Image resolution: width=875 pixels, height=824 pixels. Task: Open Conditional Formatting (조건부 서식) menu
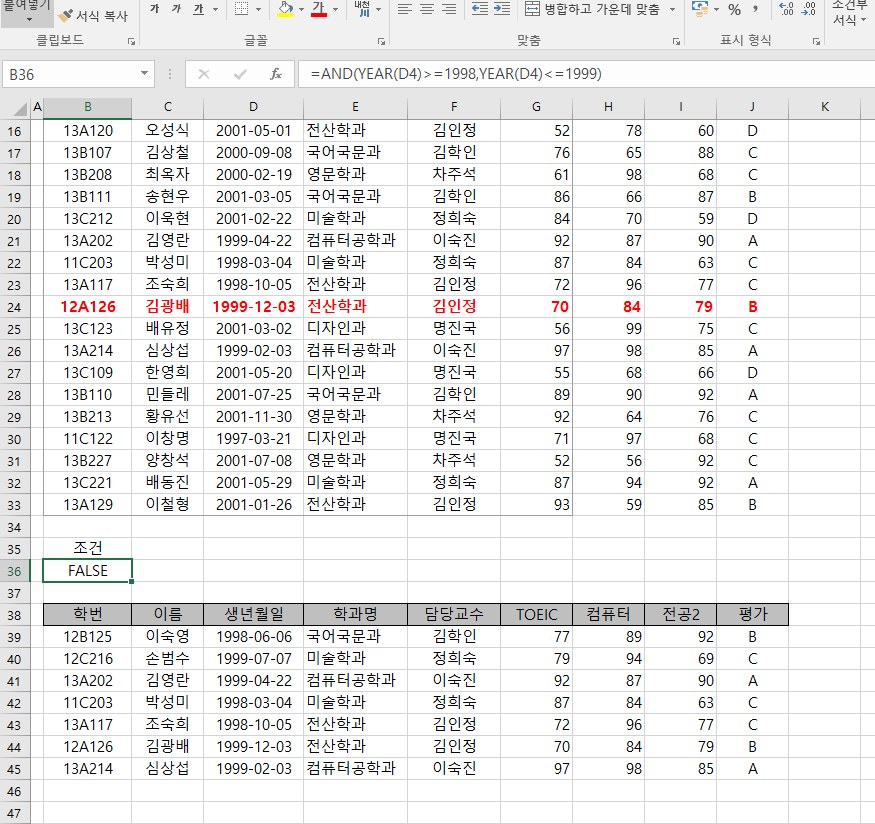[850, 13]
